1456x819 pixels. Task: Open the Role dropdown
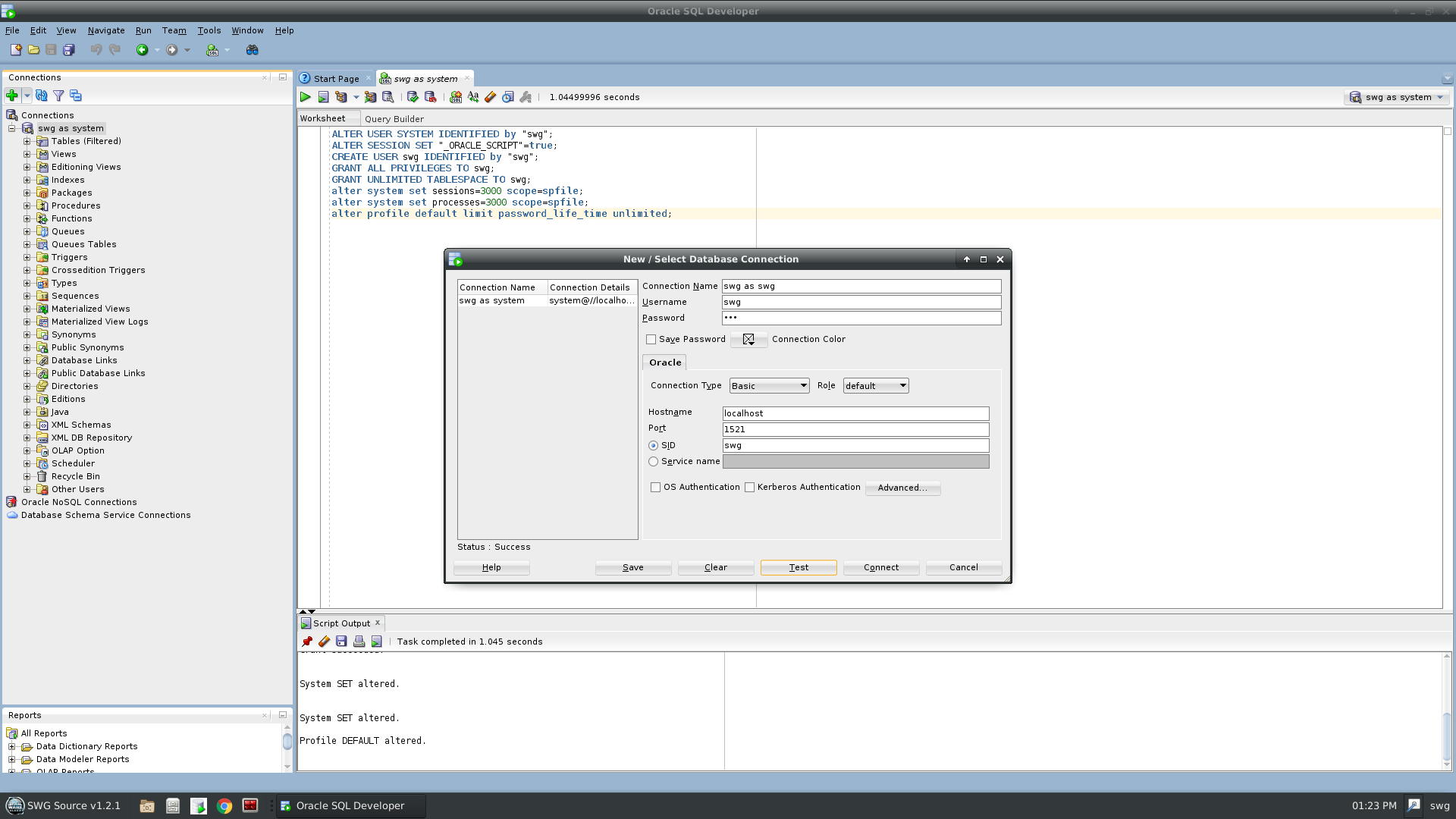(x=875, y=386)
